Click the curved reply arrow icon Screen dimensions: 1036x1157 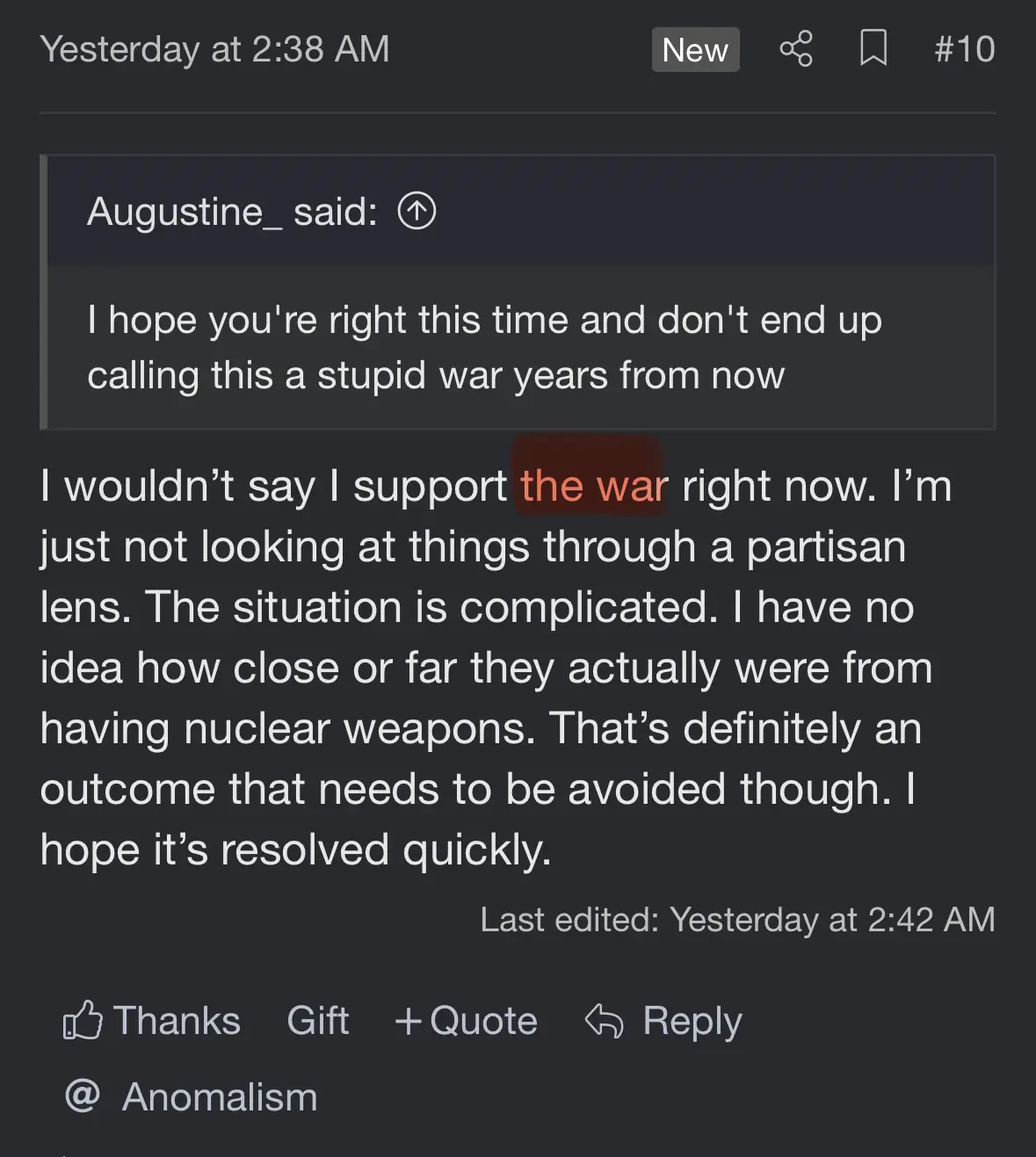point(604,1021)
